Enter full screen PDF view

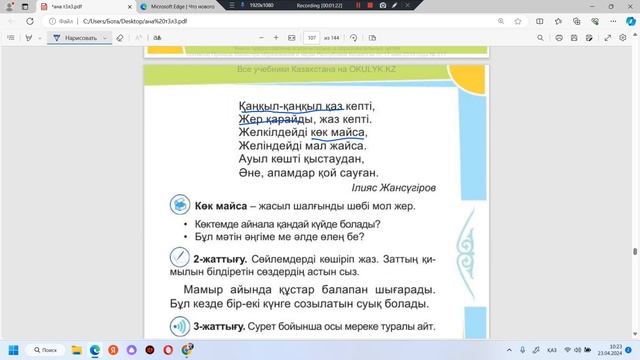pos(608,38)
